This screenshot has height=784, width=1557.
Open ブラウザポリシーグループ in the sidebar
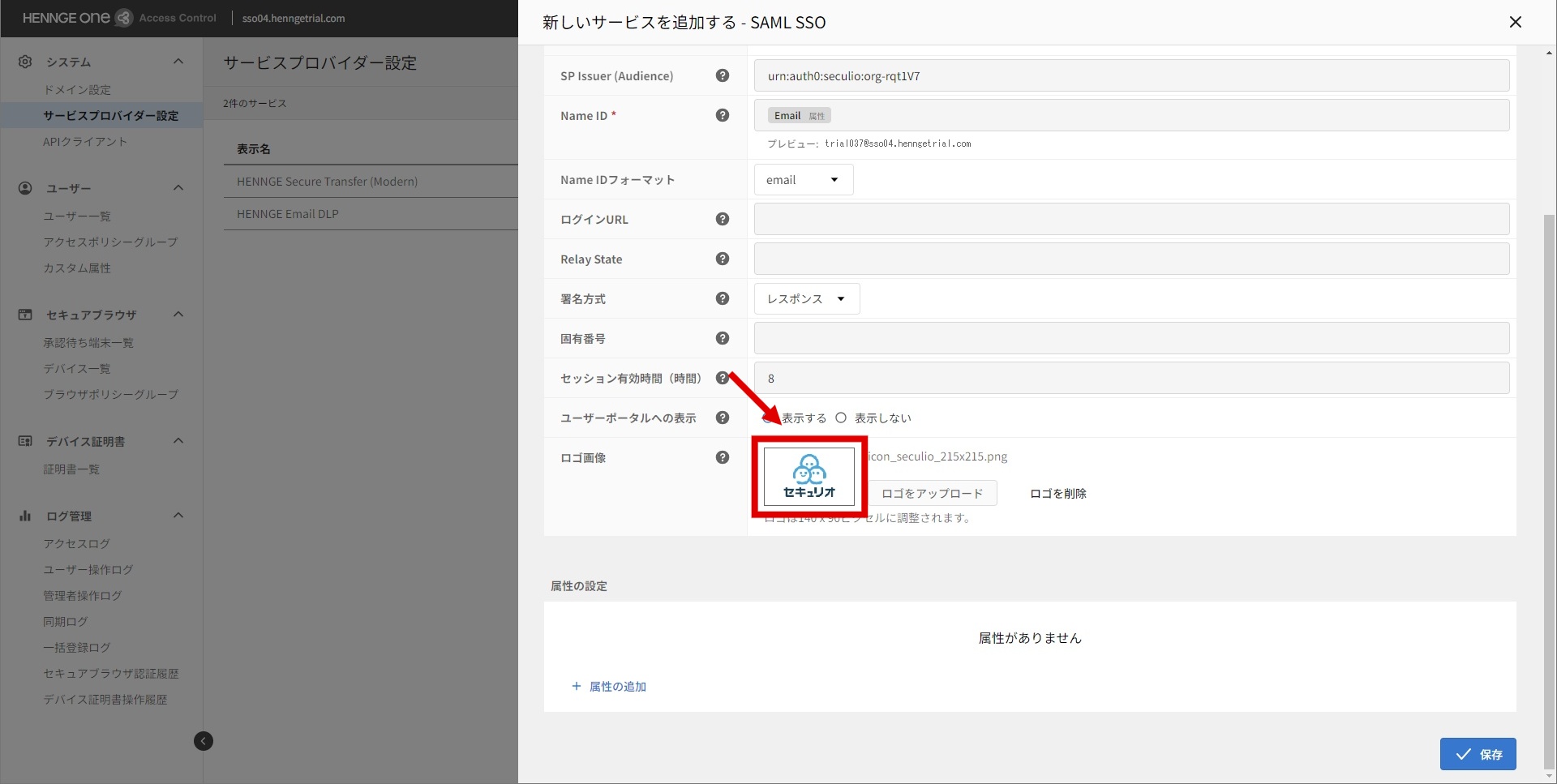[x=111, y=395]
